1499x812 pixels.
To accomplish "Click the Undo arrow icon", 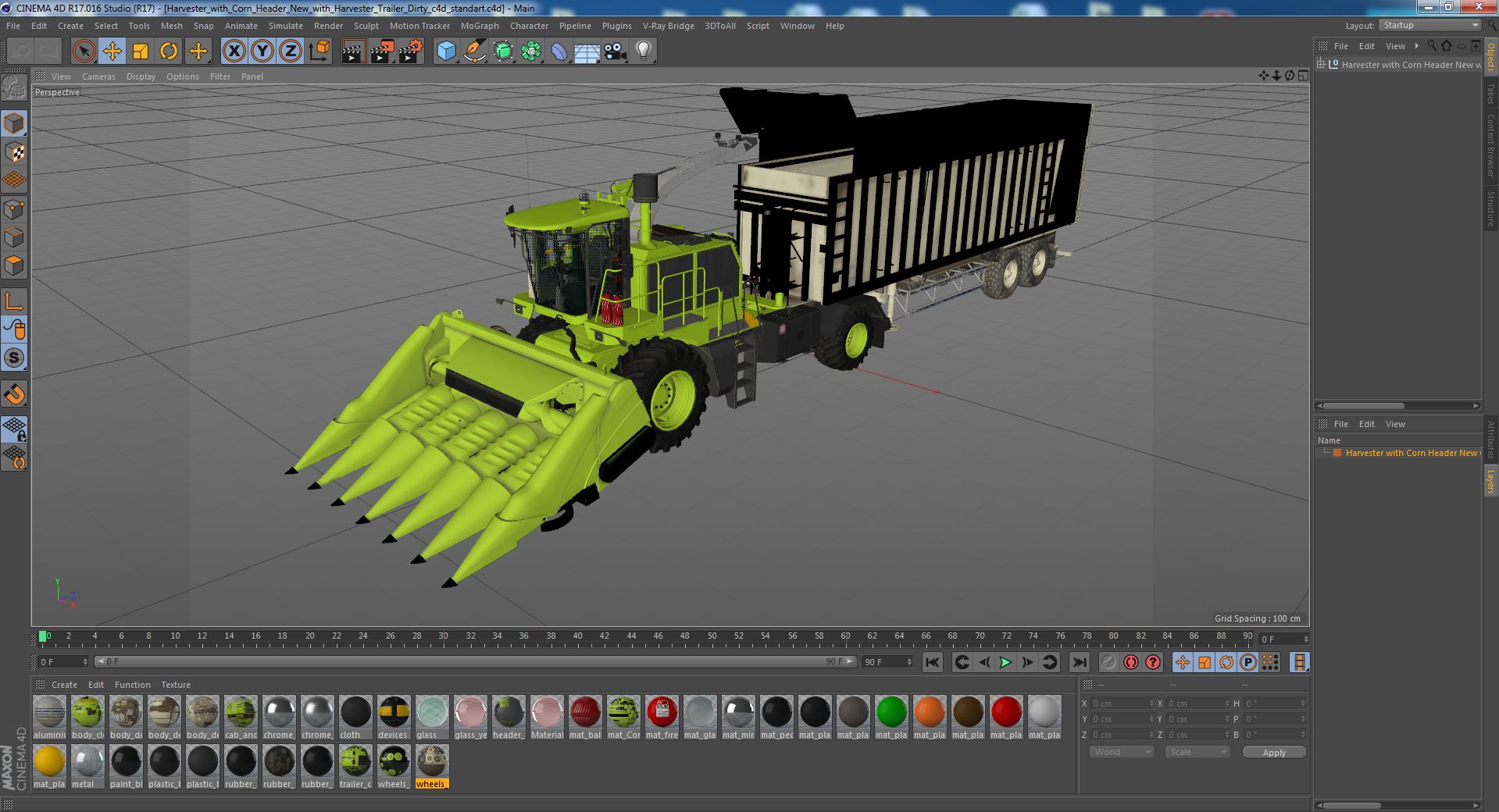I will (20, 52).
